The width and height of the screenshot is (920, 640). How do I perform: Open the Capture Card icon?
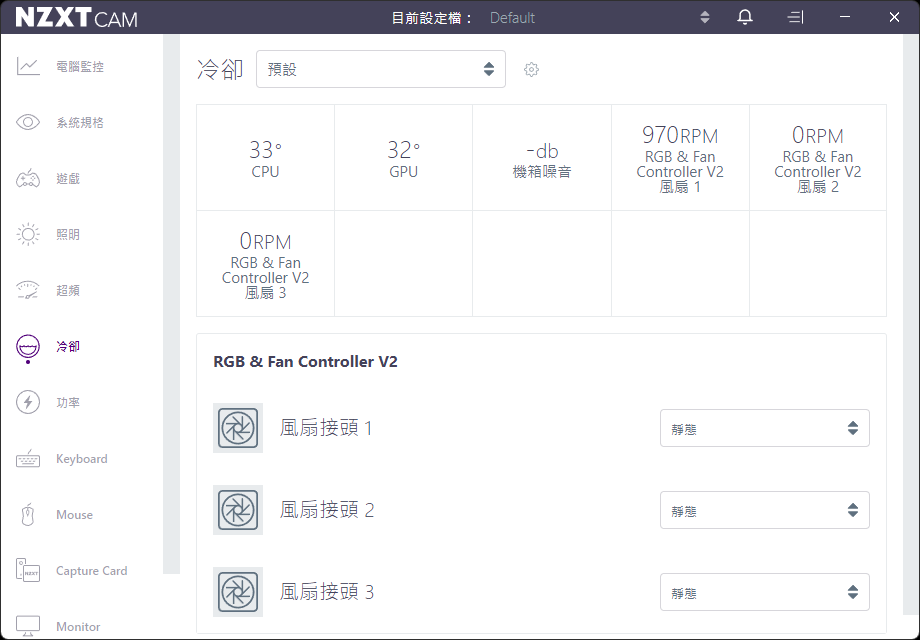pos(28,570)
